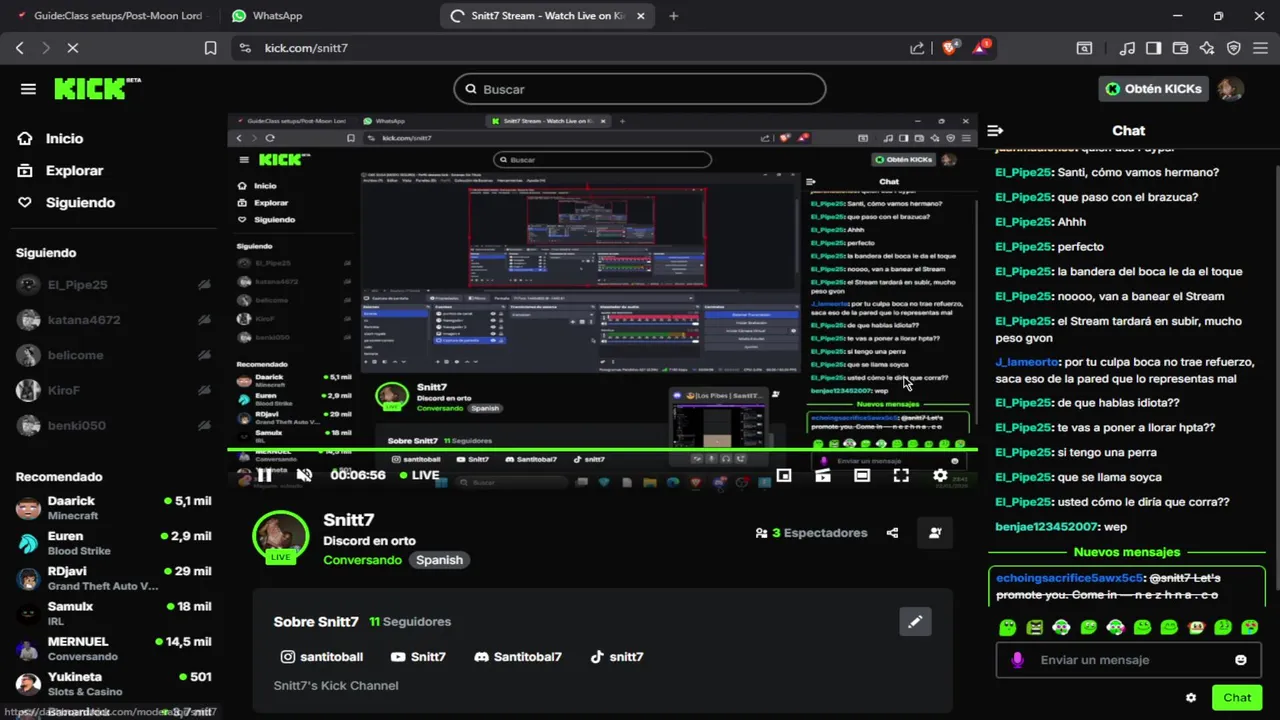Screen dimensions: 1280x720
Task: Open recommended channel MERNUEL
Action: pos(112,648)
